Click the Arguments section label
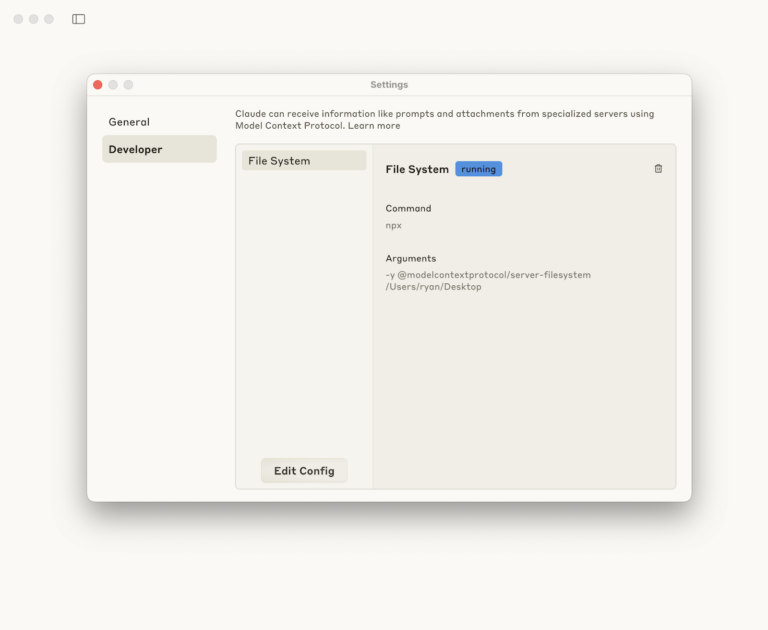 [411, 258]
